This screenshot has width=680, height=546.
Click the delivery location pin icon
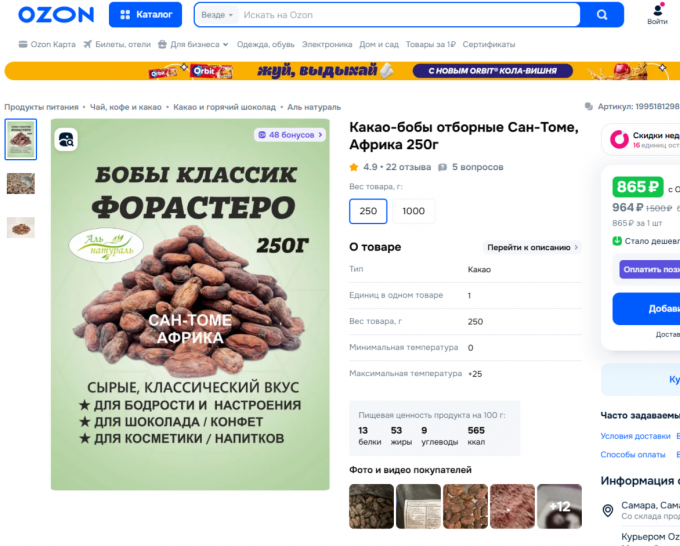(x=608, y=510)
